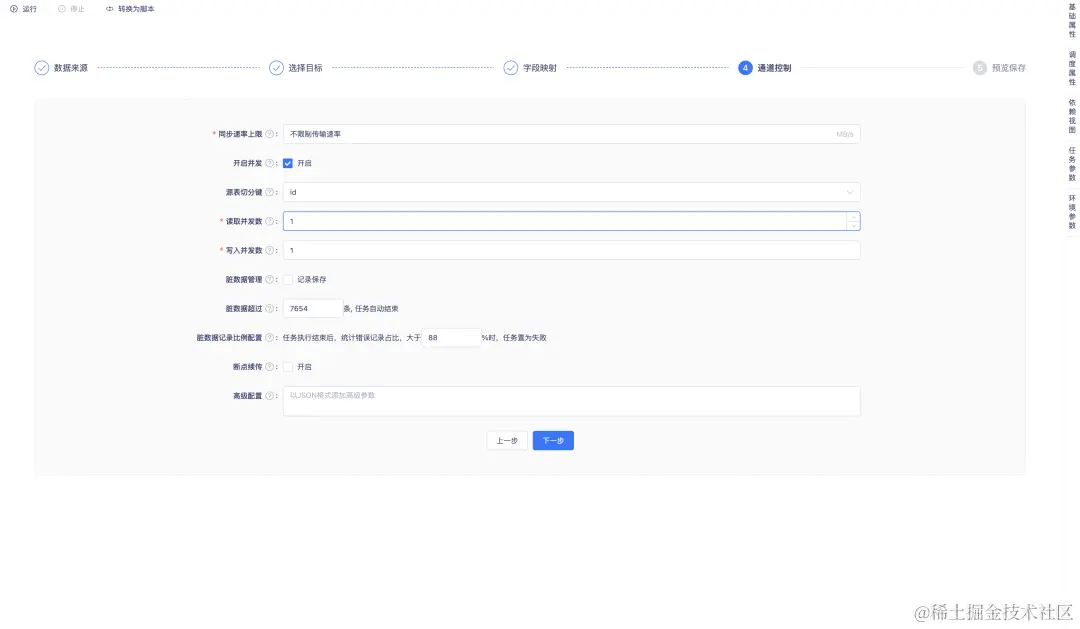Image resolution: width=1080 pixels, height=629 pixels.
Task: Focus the 同步速率上限 rate input field
Action: tap(572, 134)
